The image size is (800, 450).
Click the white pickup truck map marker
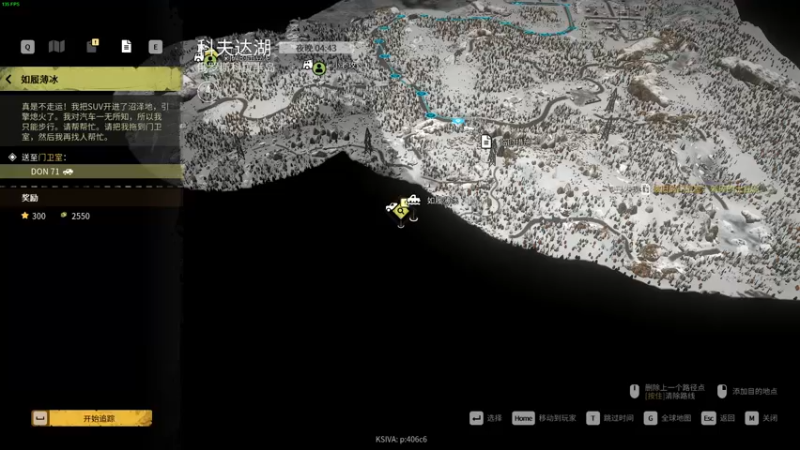413,199
